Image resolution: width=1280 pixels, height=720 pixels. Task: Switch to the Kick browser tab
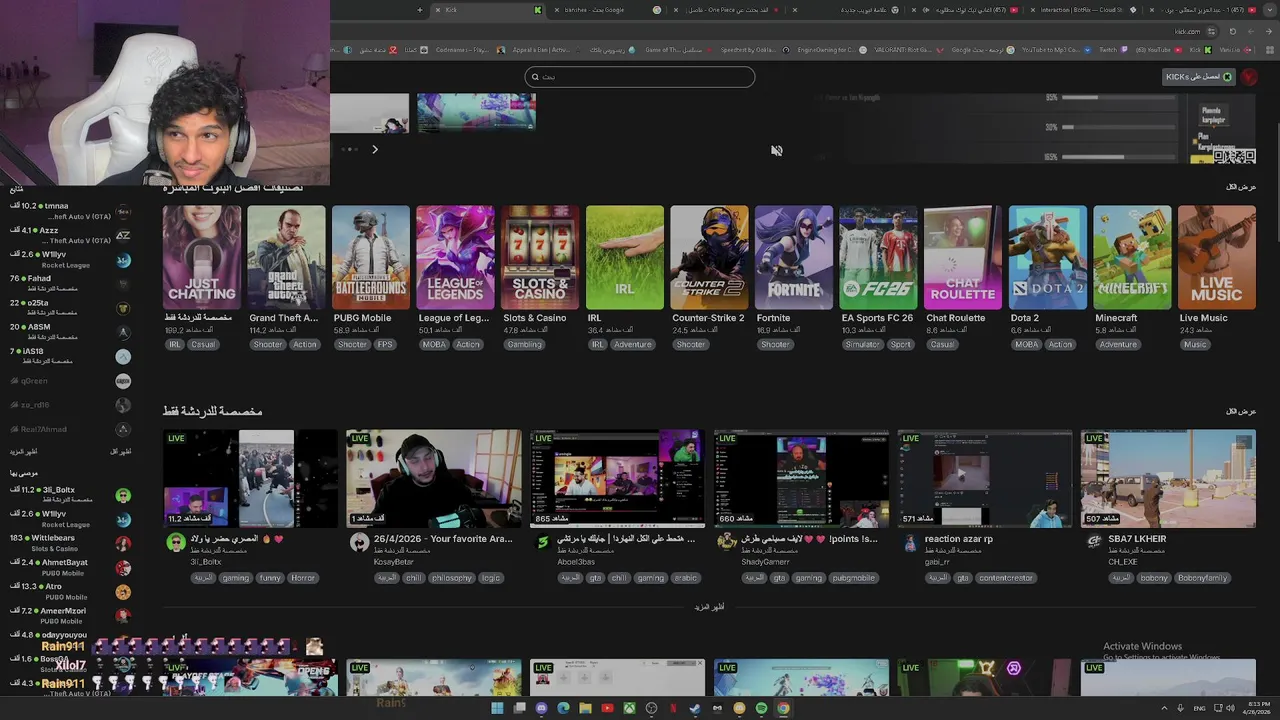(488, 10)
